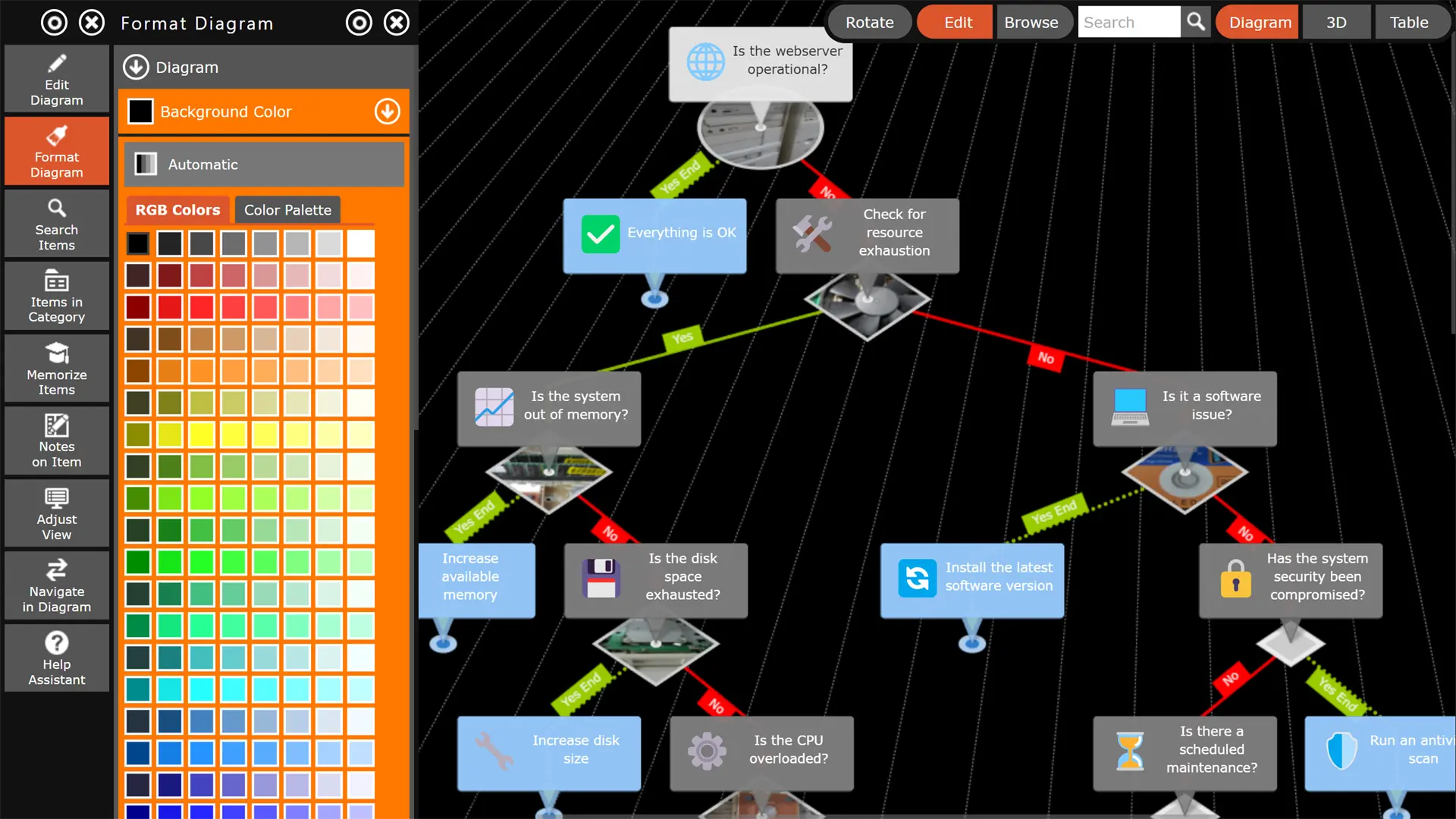Screen dimensions: 1456x819
Task: Open the Edit Diagram sidebar tool
Action: (x=57, y=79)
